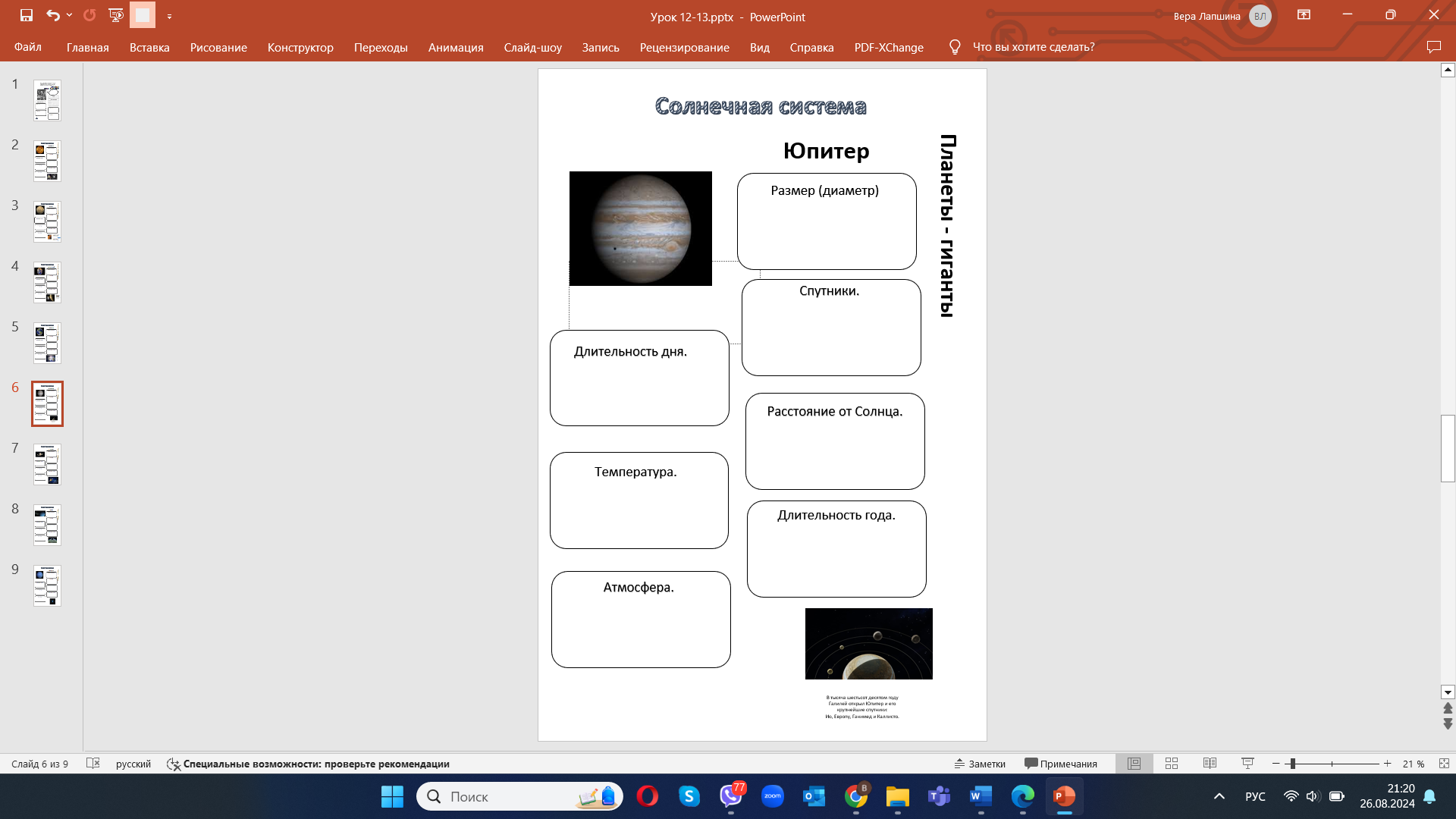Open the undo history dropdown arrow
Image resolution: width=1456 pixels, height=819 pixels.
(69, 15)
